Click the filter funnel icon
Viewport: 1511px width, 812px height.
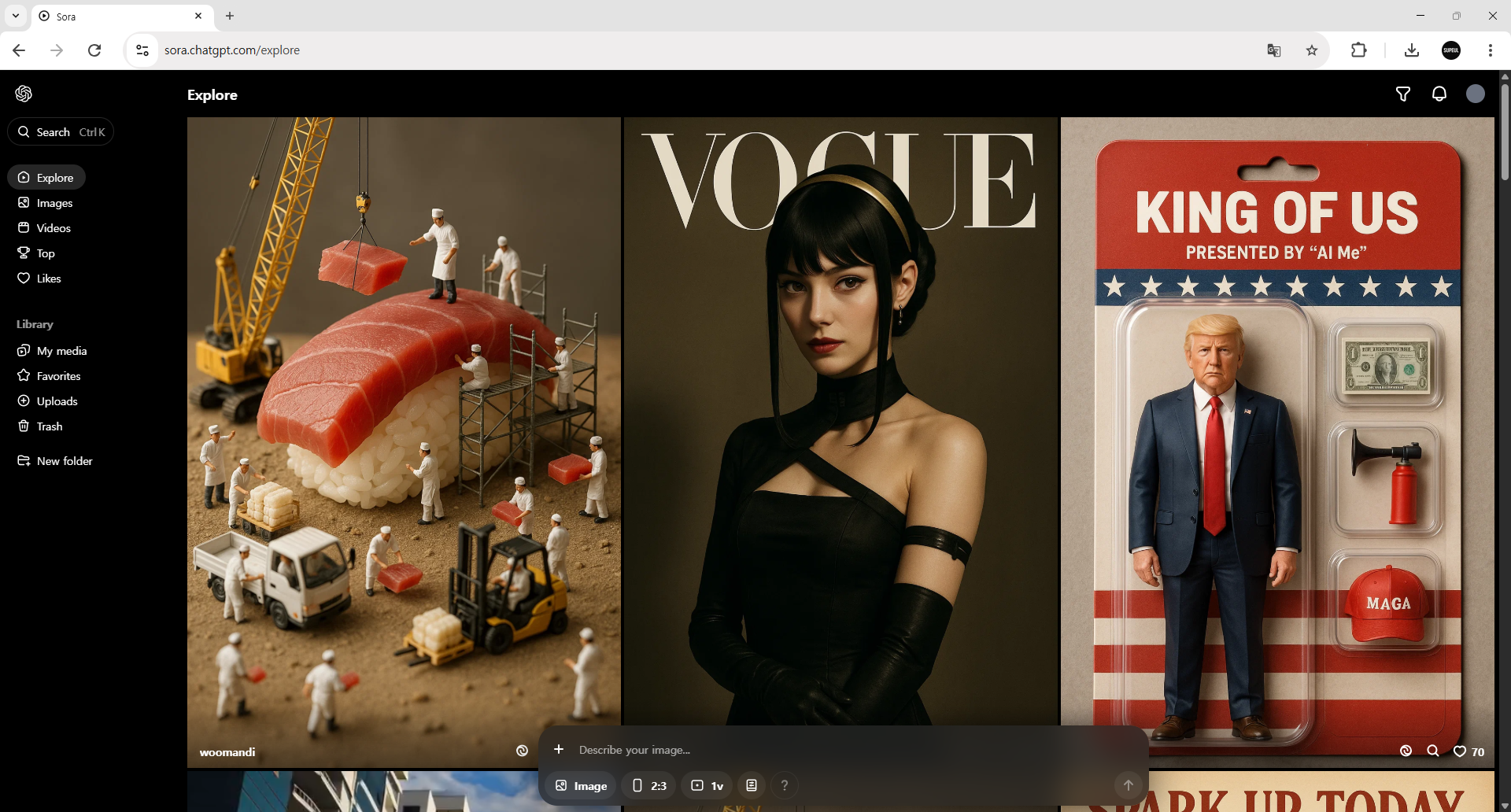(x=1403, y=94)
